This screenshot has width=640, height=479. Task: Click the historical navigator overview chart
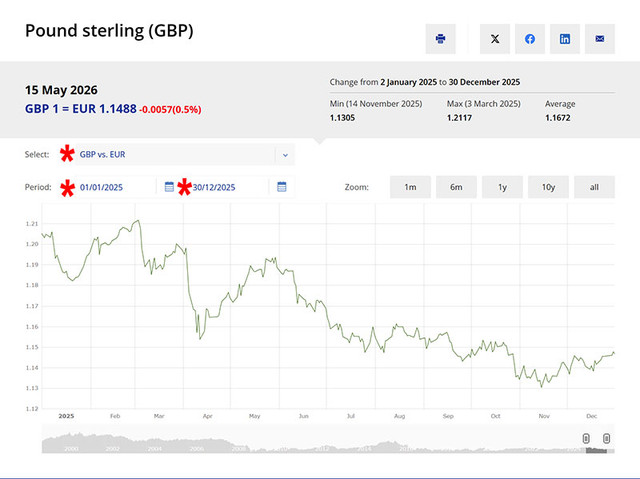328,441
